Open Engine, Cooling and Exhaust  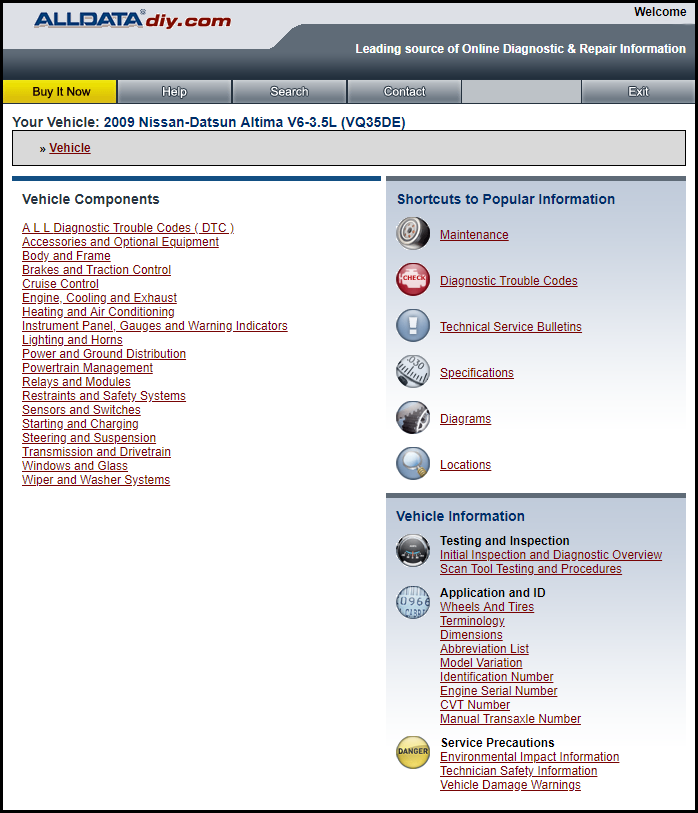[x=100, y=298]
